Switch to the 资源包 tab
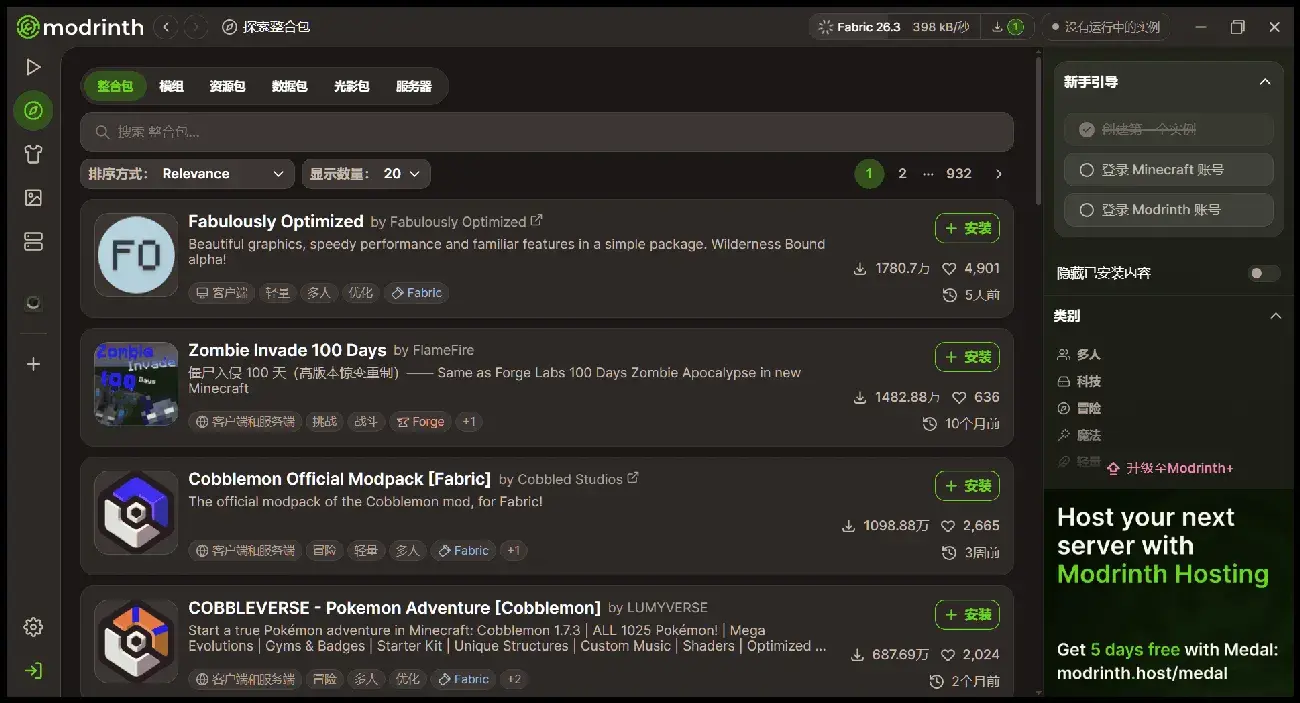1300x703 pixels. coord(227,86)
